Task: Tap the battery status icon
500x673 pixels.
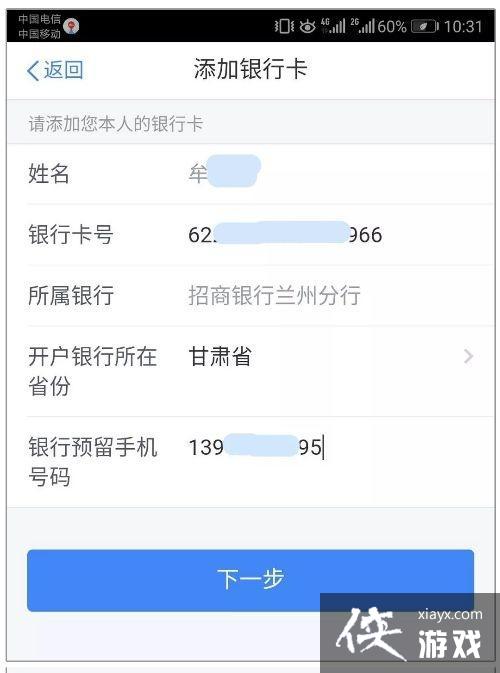Action: tap(424, 27)
